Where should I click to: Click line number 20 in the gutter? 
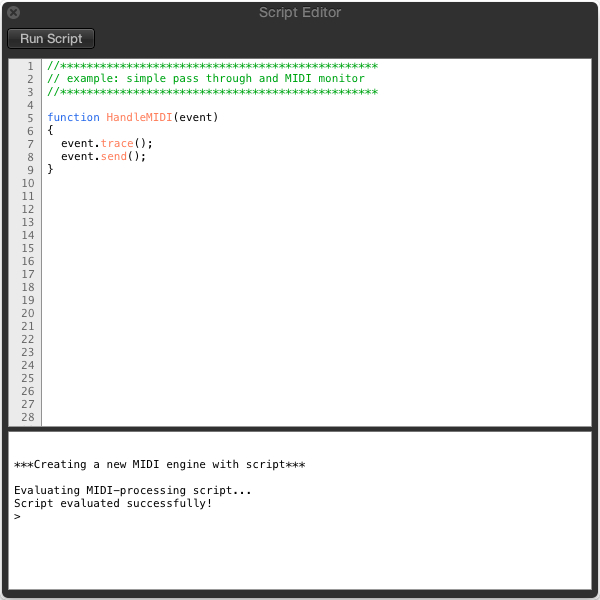[27, 313]
